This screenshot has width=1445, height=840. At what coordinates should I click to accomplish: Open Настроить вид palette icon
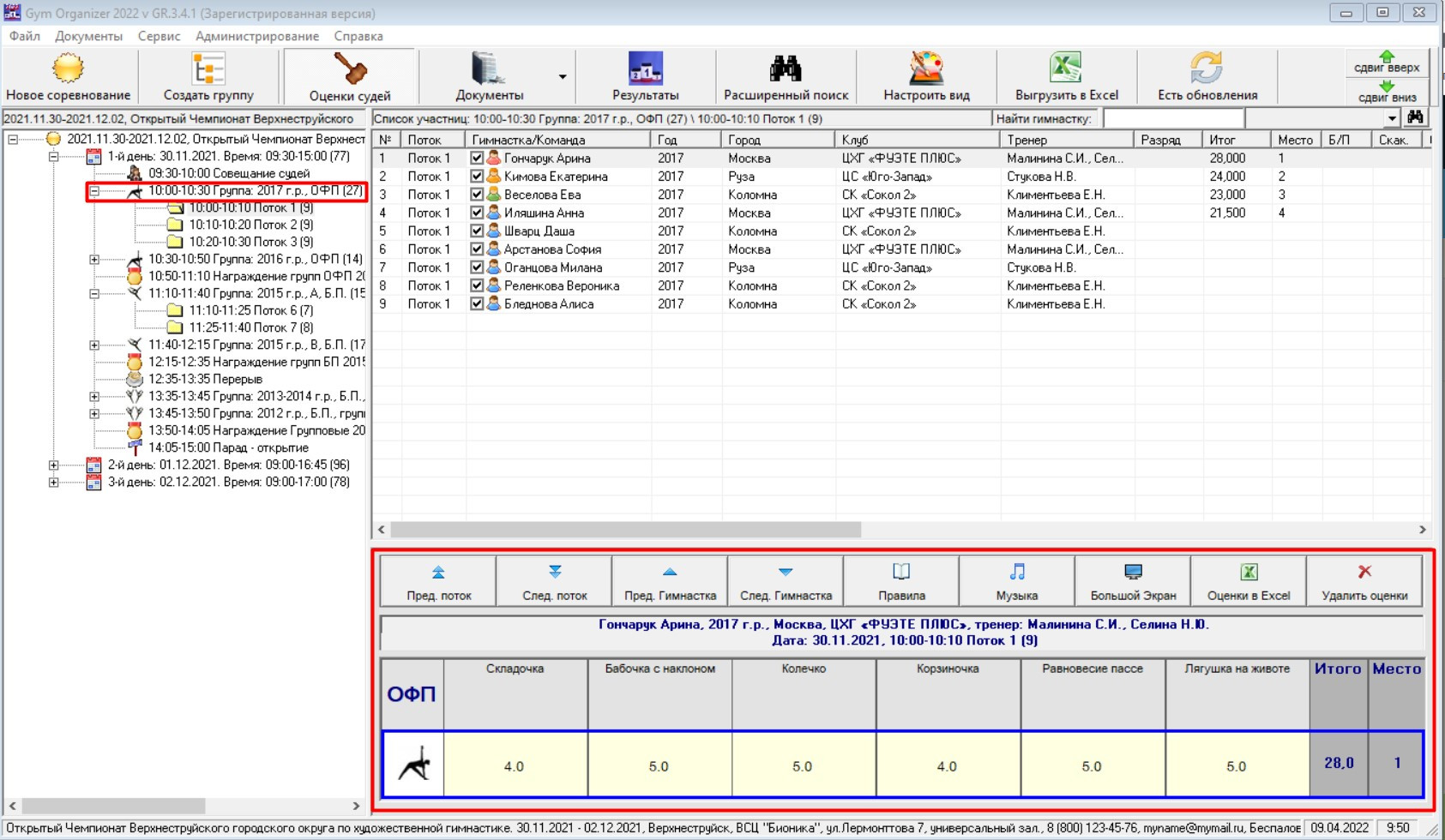926,69
